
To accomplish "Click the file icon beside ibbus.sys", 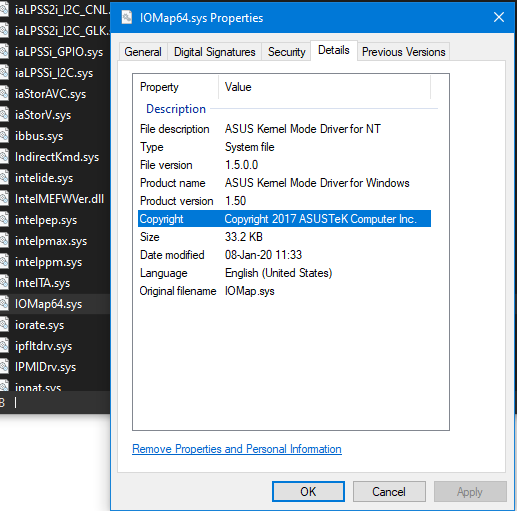I will [x=4, y=136].
